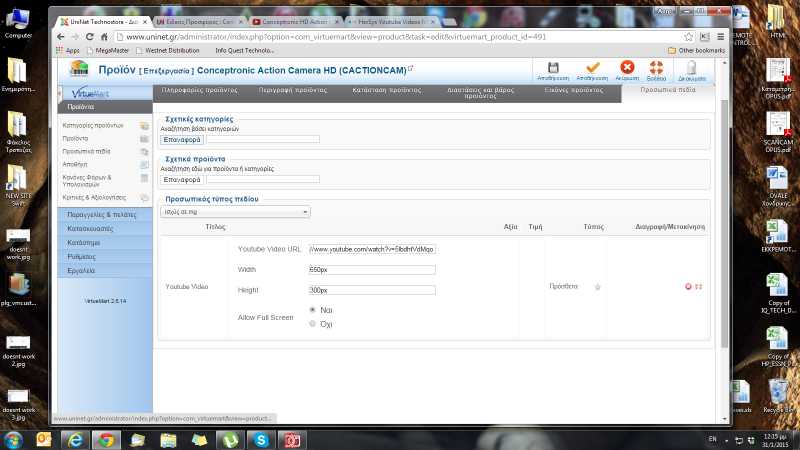Click the Προσωπικά πεδία sidebar icon
The height and width of the screenshot is (450, 800).
(144, 152)
